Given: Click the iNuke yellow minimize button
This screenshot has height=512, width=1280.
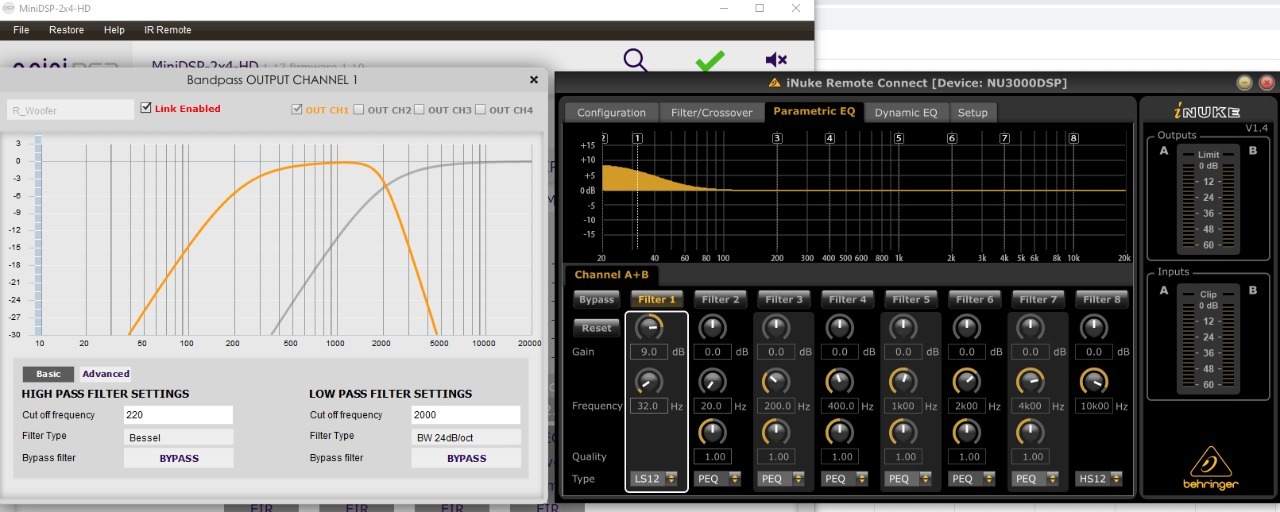Looking at the screenshot, I should [x=1244, y=83].
